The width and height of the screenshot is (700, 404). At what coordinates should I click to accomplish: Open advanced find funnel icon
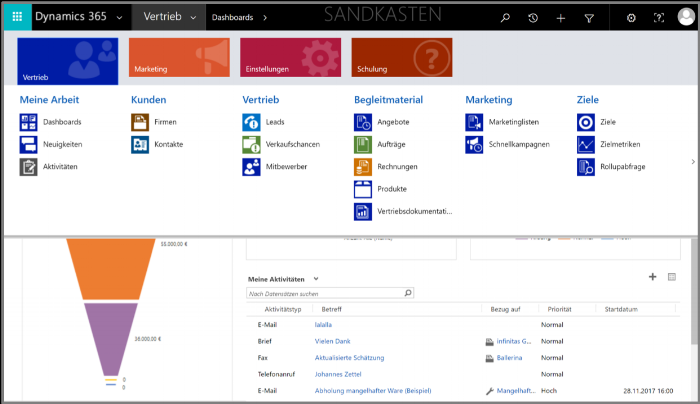pos(589,18)
